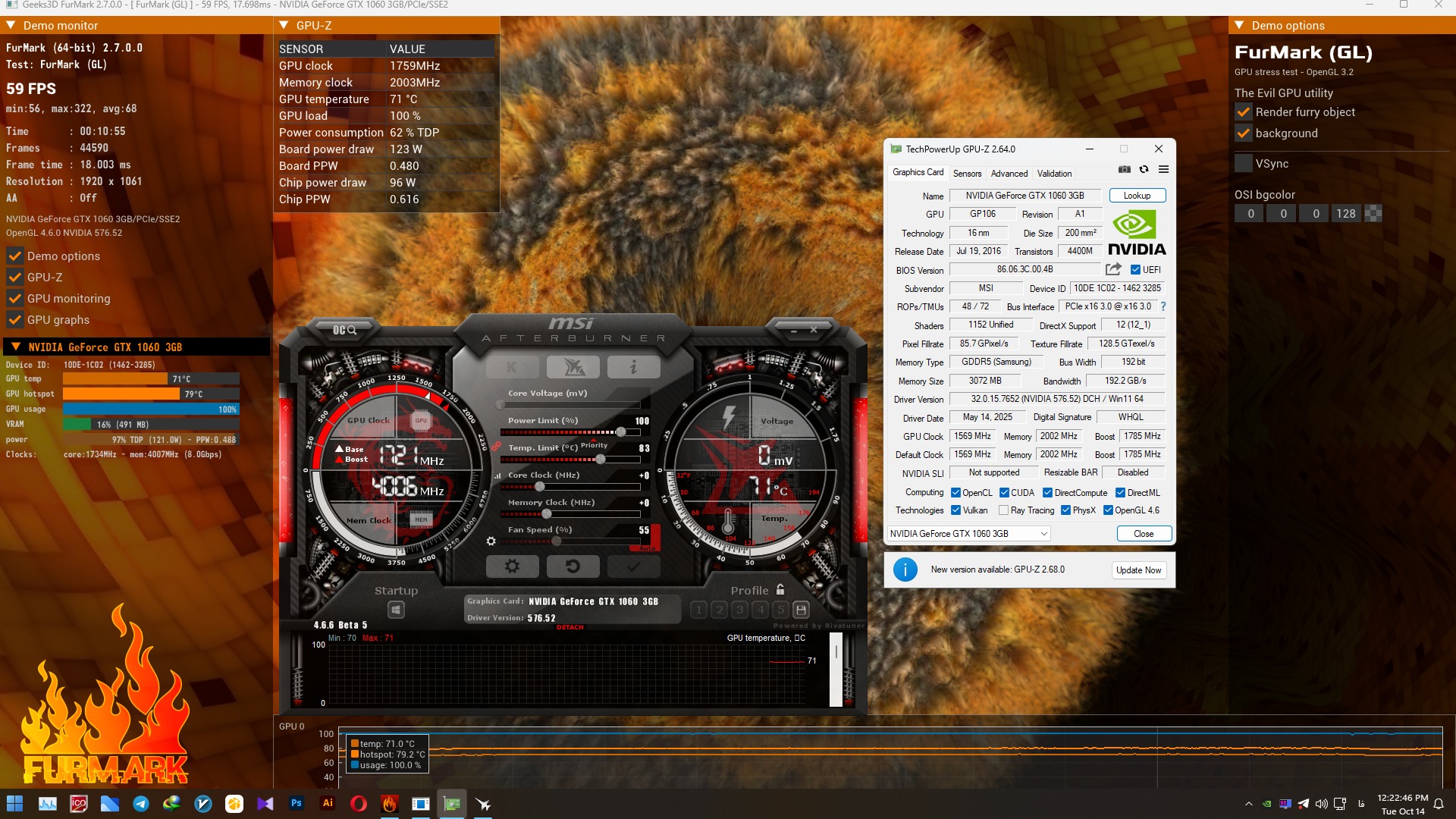Click the Afterburner information button

(633, 367)
